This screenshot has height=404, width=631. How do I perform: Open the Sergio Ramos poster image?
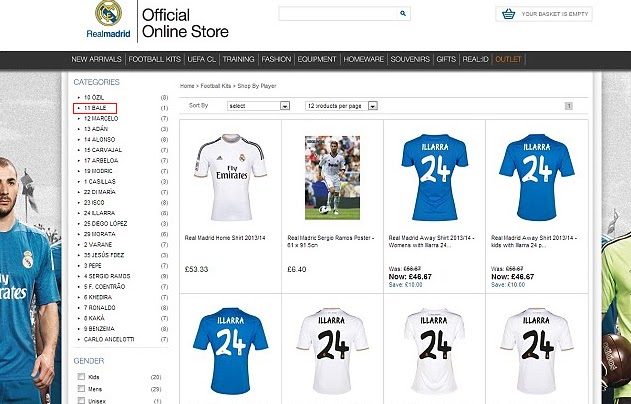[x=332, y=177]
